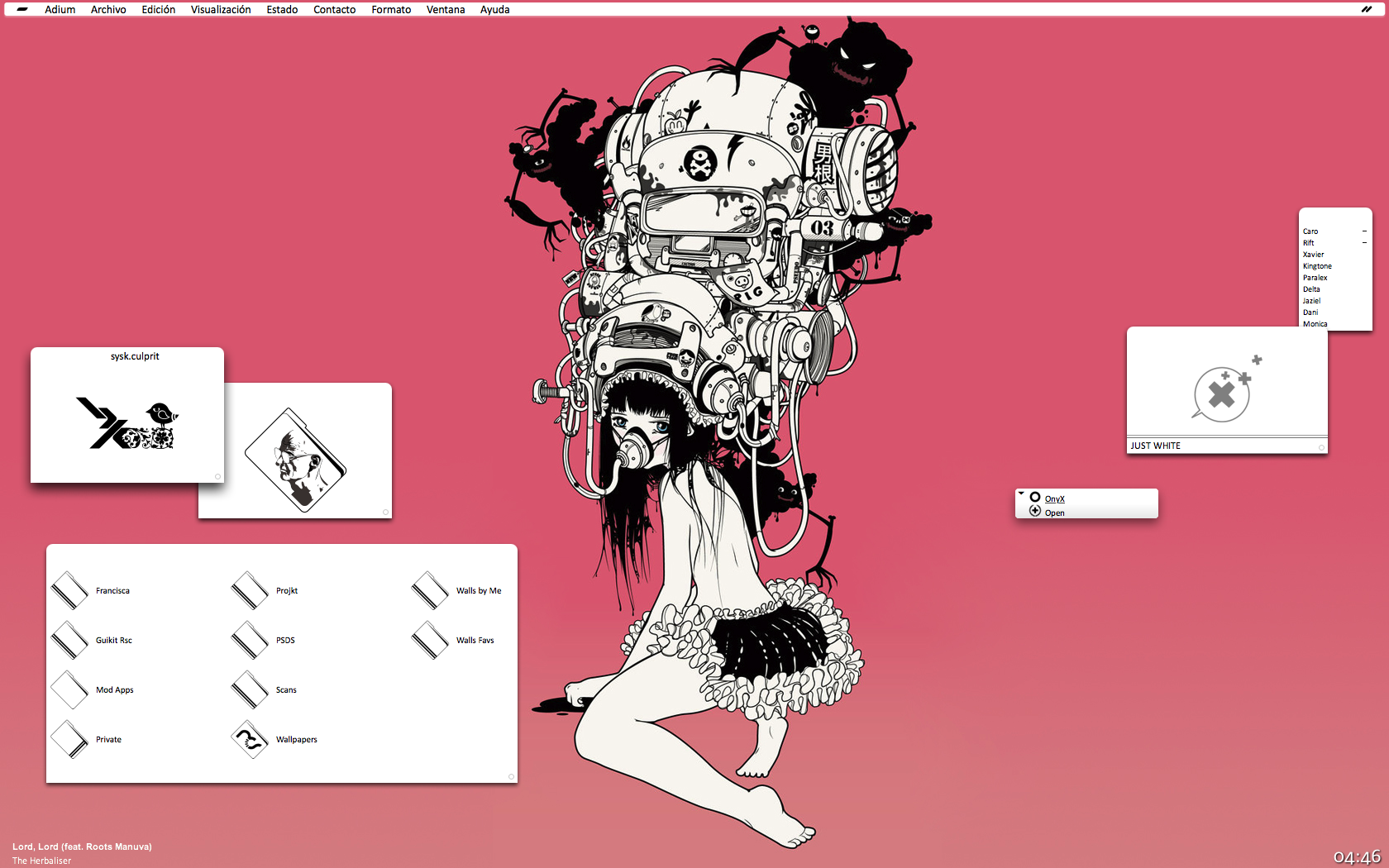The height and width of the screenshot is (868, 1389).
Task: Open the Scans folder icon
Action: pos(250,689)
